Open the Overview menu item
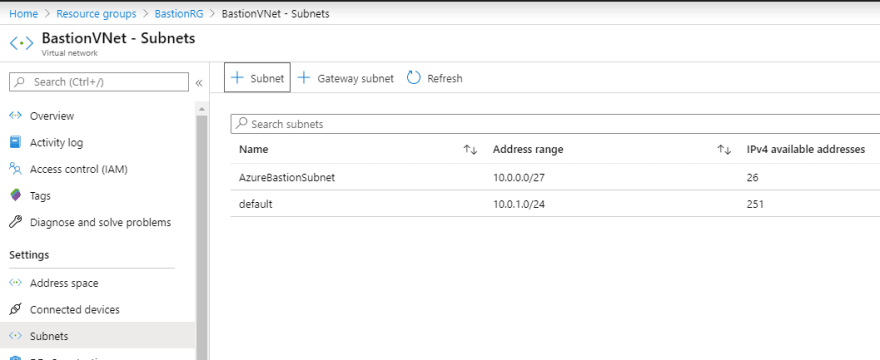 tap(52, 116)
